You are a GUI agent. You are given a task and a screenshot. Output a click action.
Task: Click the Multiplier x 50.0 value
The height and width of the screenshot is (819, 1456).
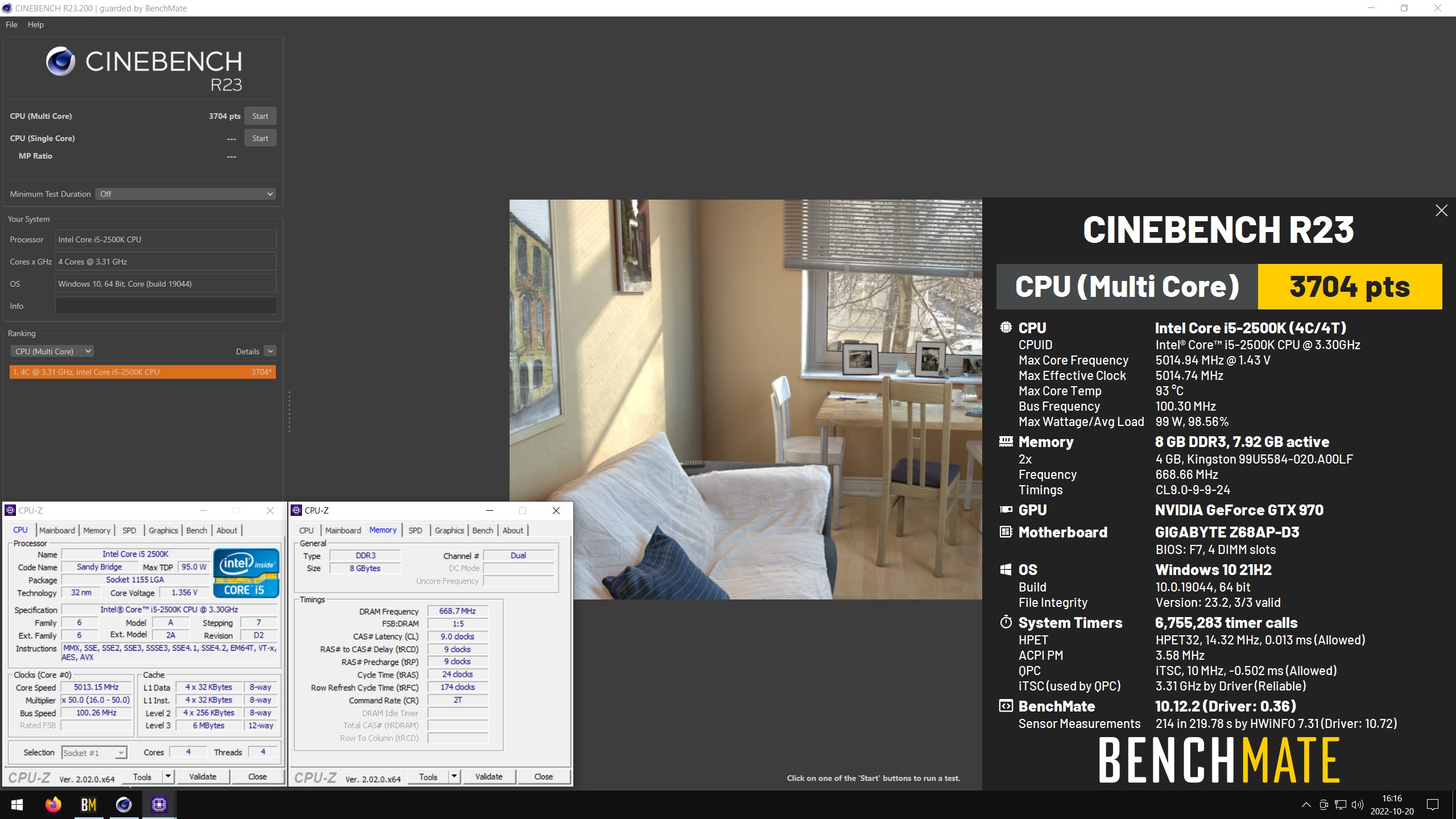[96, 700]
